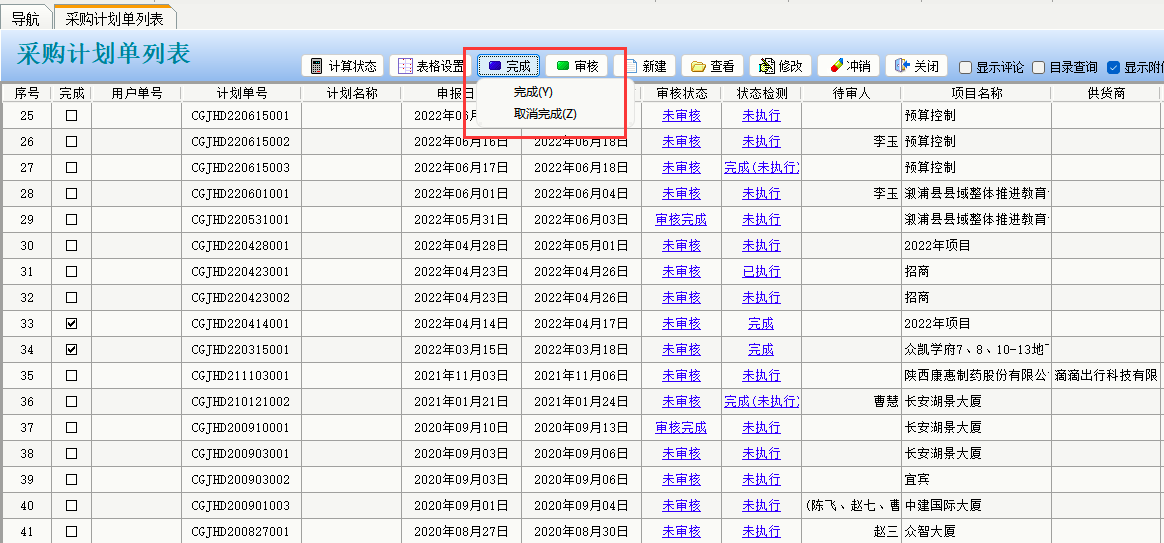The height and width of the screenshot is (543, 1164).
Task: Click the 冲销 write-off button
Action: click(x=848, y=66)
